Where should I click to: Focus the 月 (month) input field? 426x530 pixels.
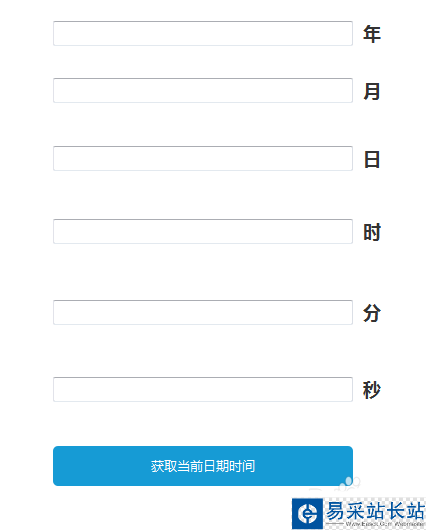coord(203,90)
